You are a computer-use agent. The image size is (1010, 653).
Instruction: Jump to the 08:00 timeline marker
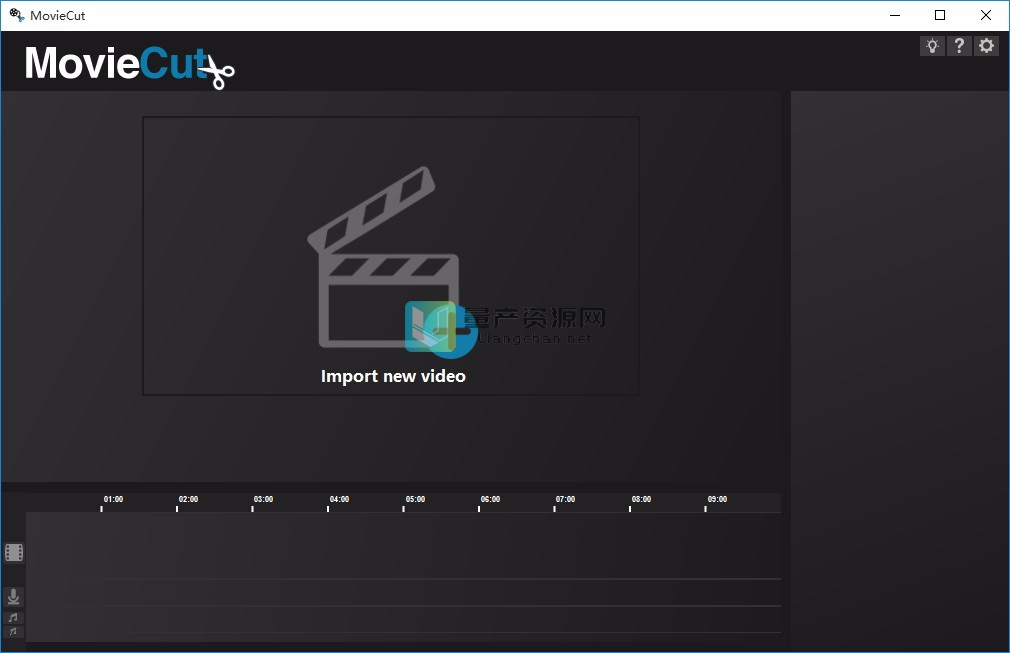point(642,499)
